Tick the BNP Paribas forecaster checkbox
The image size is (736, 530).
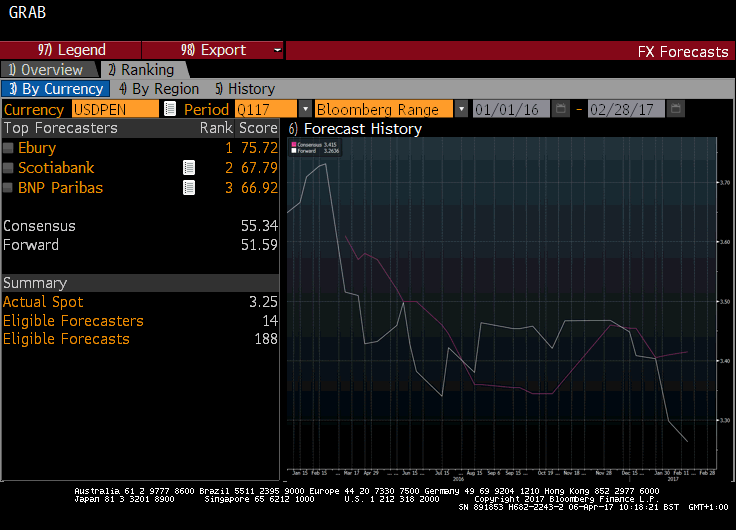(8, 188)
